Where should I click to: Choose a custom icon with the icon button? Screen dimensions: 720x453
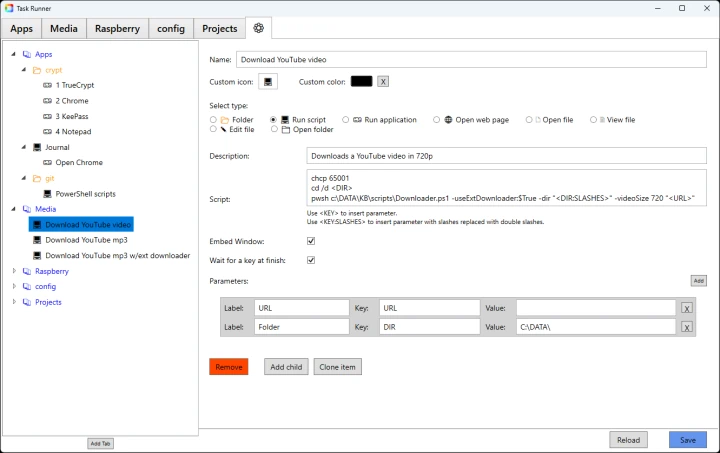(268, 82)
